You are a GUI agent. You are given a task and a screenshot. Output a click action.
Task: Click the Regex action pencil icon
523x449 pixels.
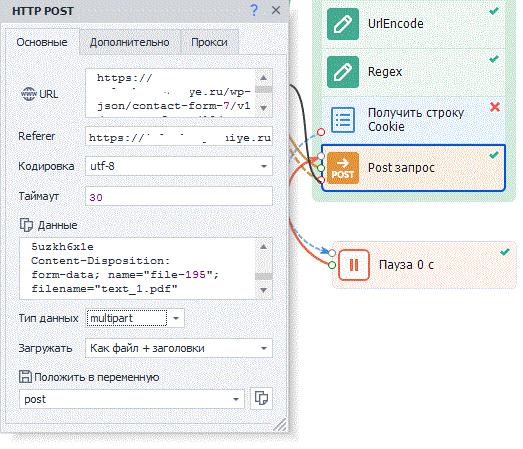point(343,72)
